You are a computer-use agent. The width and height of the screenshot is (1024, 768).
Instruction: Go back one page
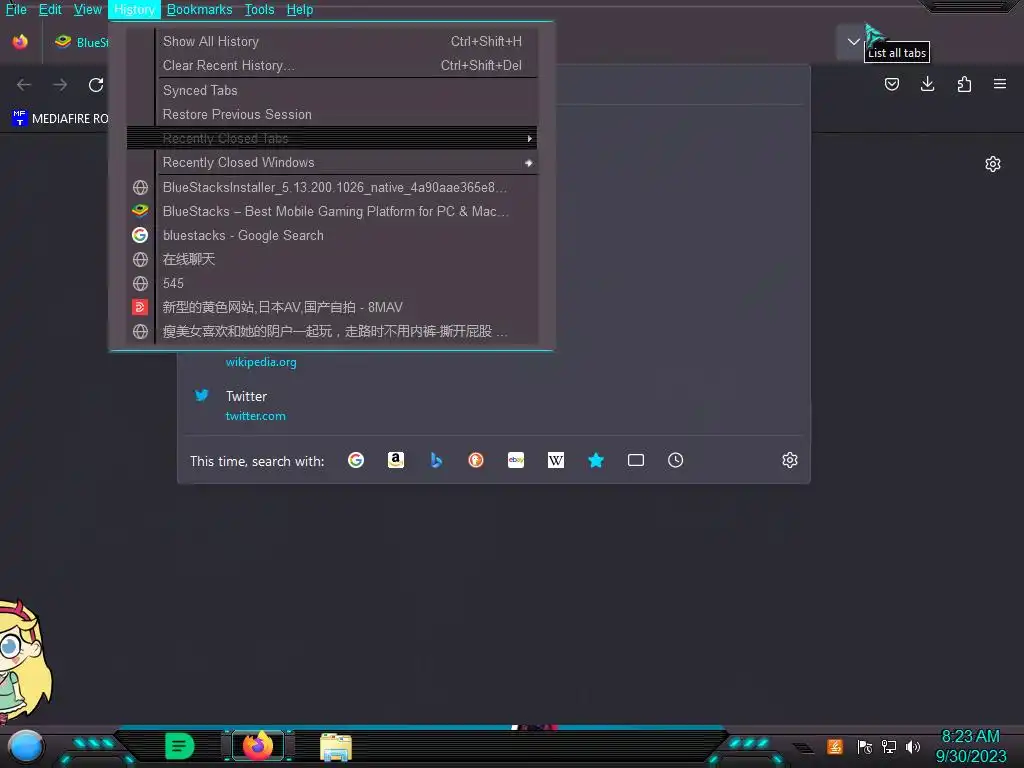click(x=24, y=85)
